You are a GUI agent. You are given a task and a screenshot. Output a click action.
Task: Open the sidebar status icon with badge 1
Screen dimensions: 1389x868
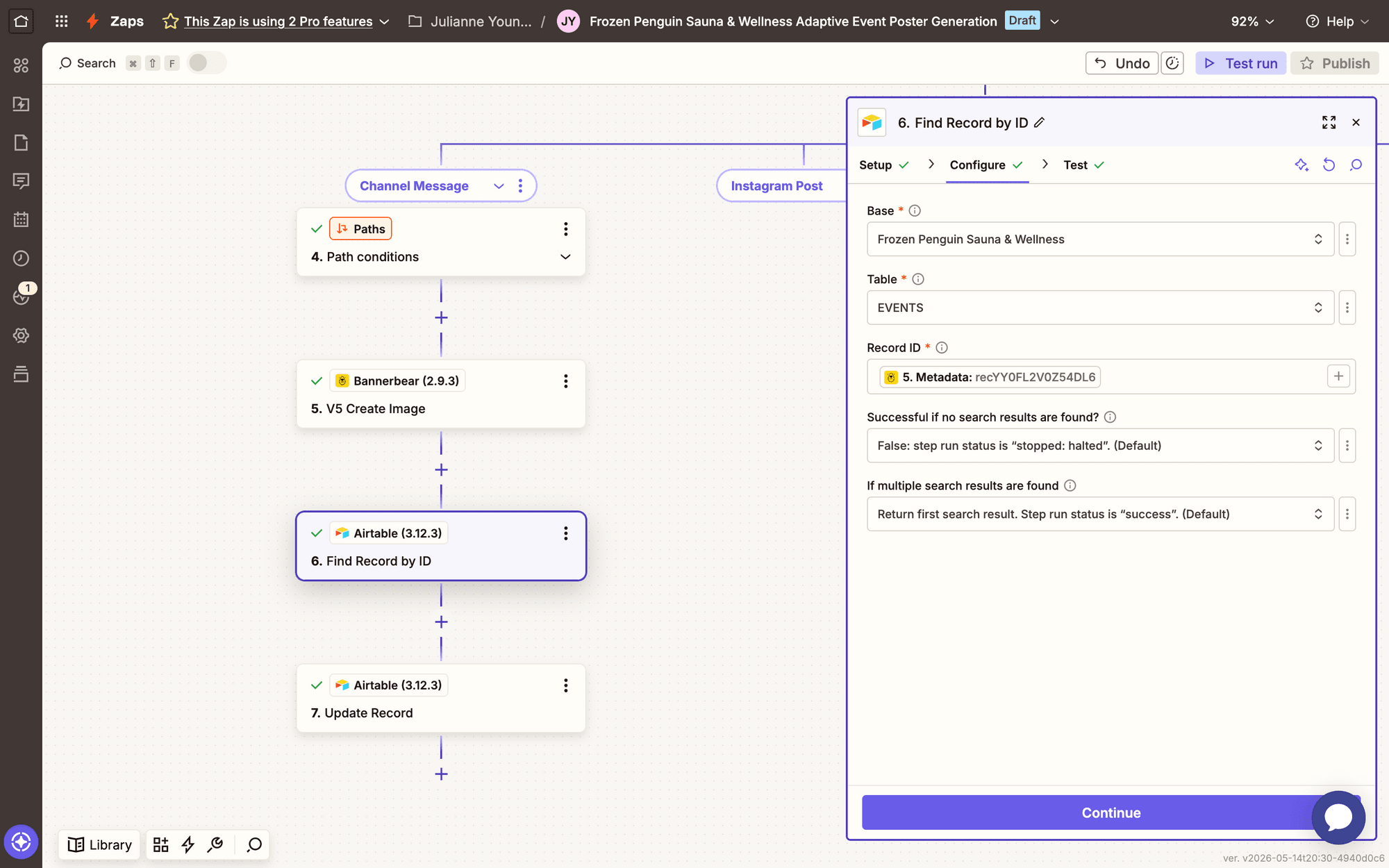tap(21, 297)
